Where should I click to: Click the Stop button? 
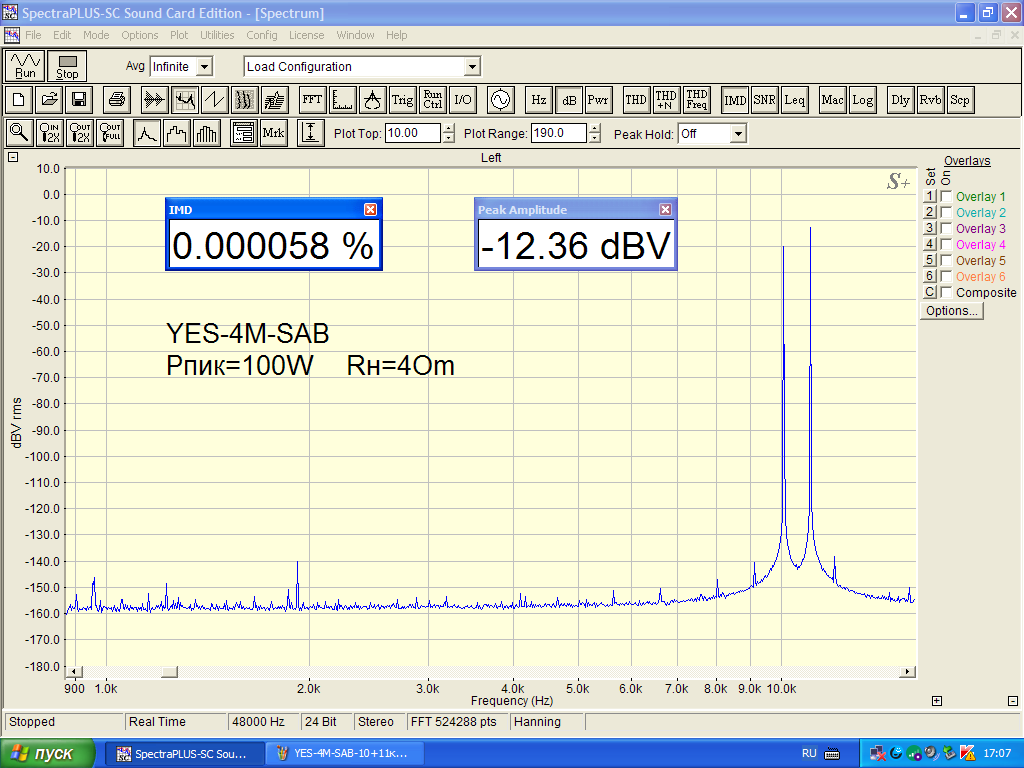tap(67, 66)
